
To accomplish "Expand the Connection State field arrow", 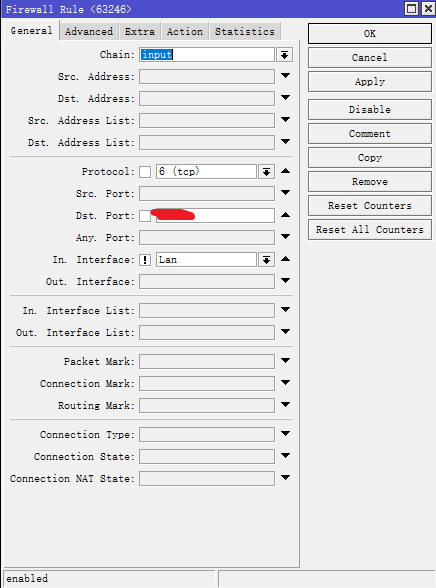I will [x=285, y=456].
